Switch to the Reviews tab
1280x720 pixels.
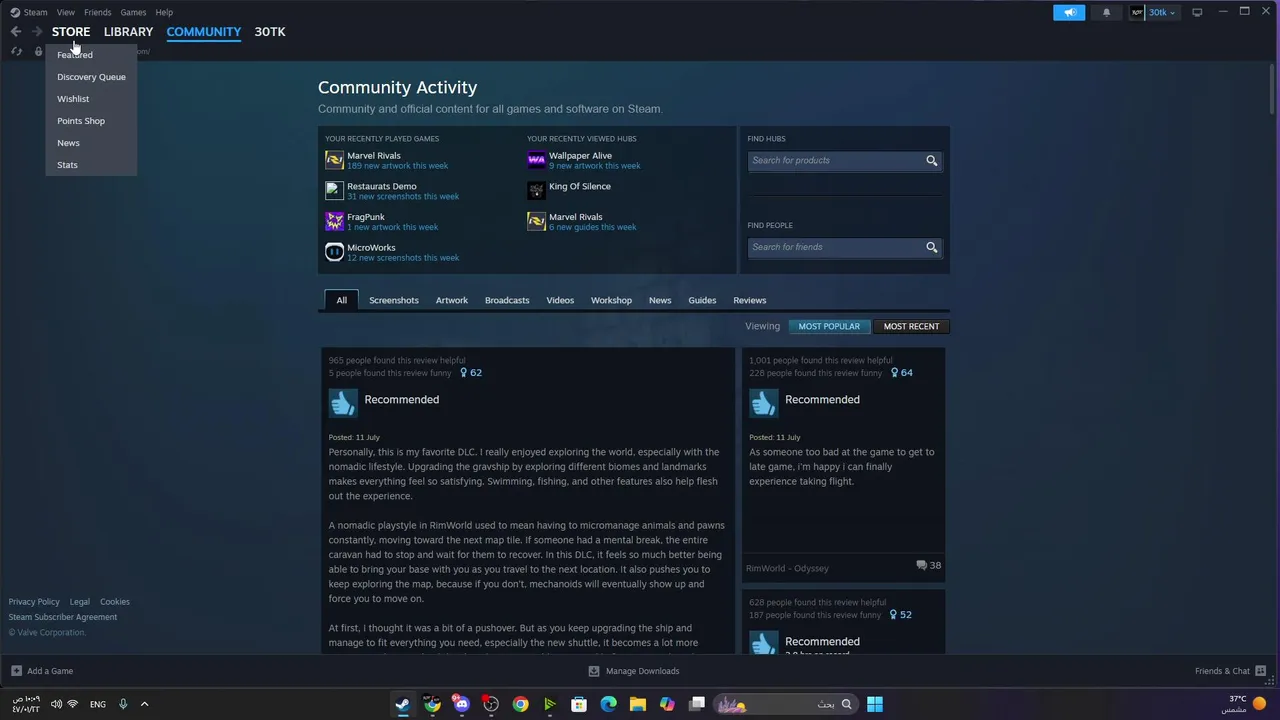click(x=750, y=300)
